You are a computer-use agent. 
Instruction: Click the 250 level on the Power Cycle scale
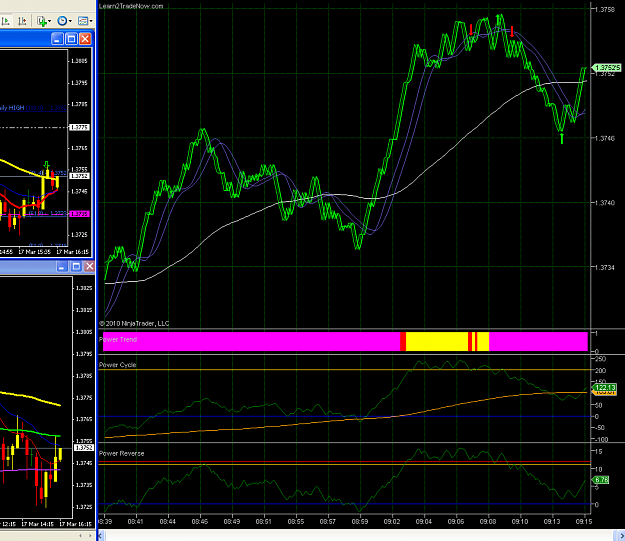point(601,359)
